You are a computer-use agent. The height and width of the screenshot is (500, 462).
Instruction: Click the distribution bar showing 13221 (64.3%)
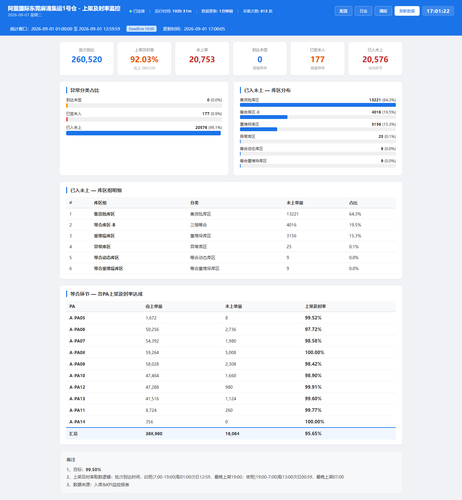pos(318,105)
